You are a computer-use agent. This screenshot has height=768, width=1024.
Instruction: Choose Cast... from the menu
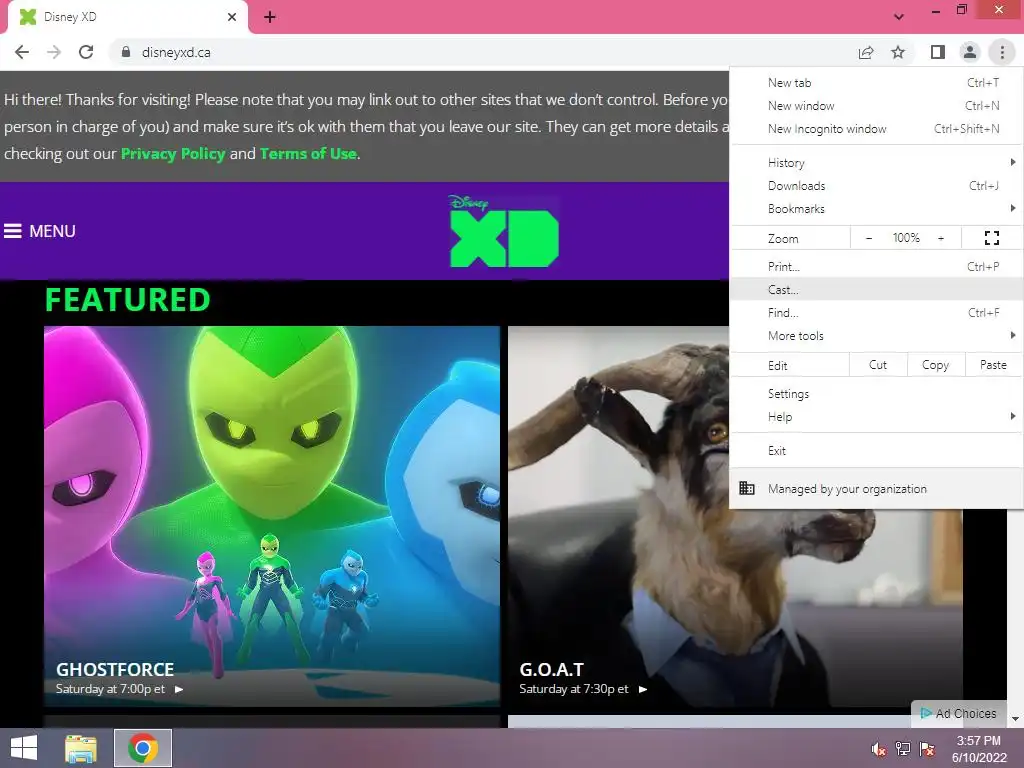click(x=876, y=289)
